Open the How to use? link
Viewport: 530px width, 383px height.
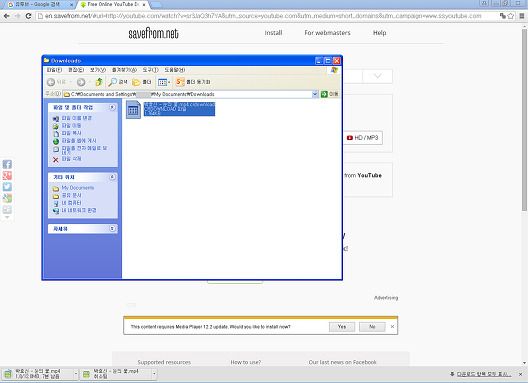click(x=245, y=362)
